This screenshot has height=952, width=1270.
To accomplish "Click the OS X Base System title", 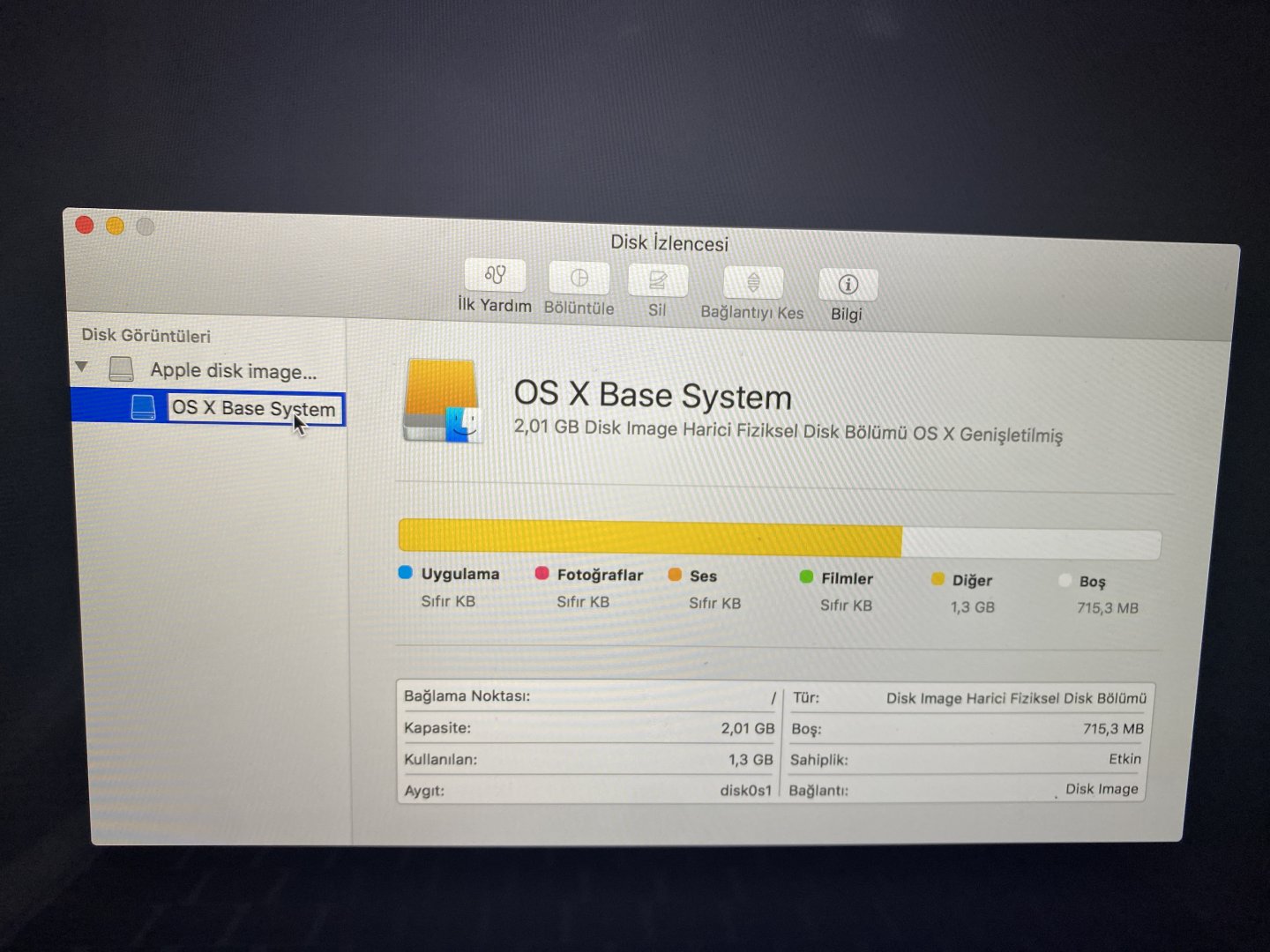I will (653, 395).
